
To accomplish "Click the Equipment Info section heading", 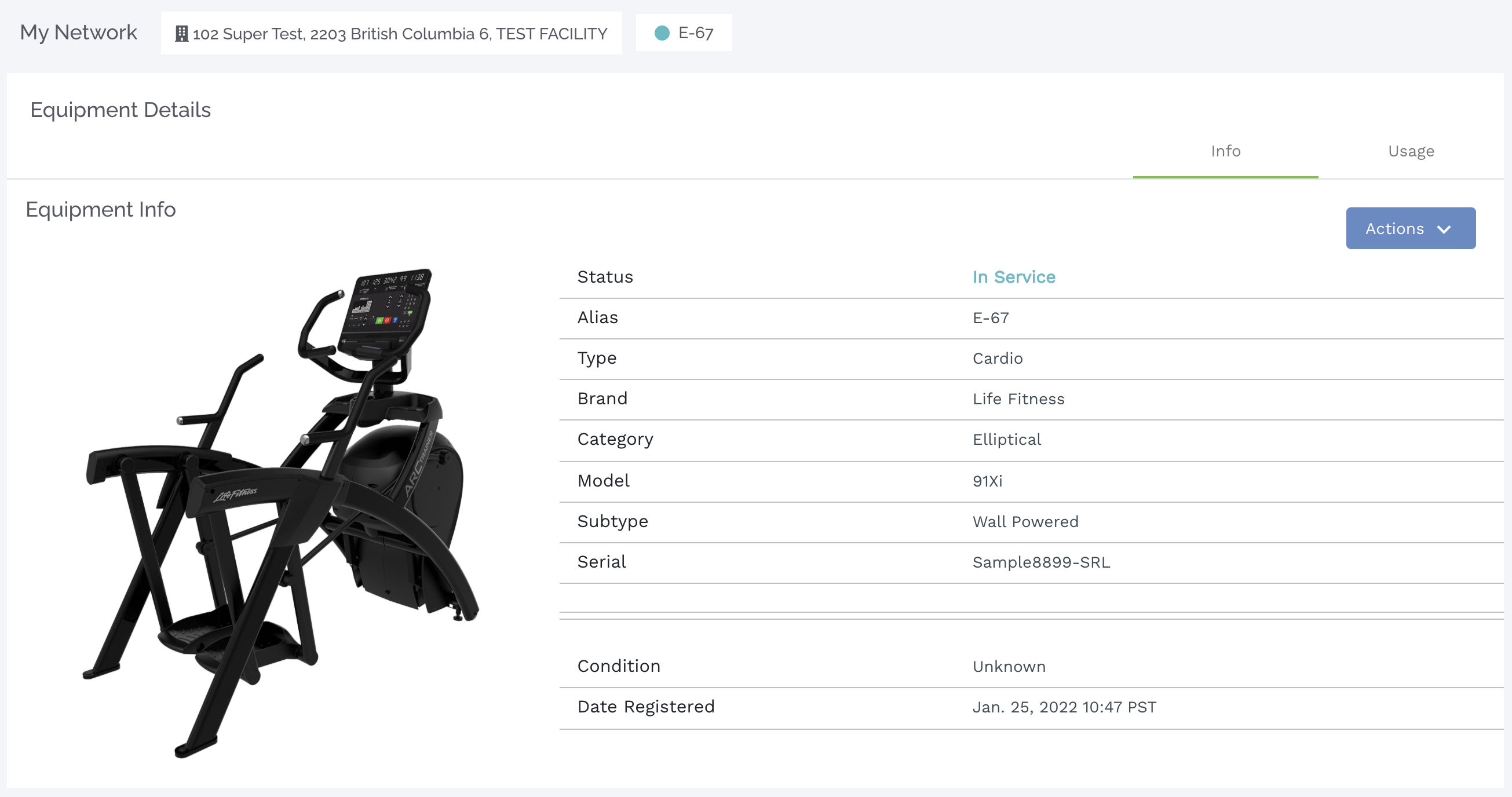I will click(x=100, y=210).
